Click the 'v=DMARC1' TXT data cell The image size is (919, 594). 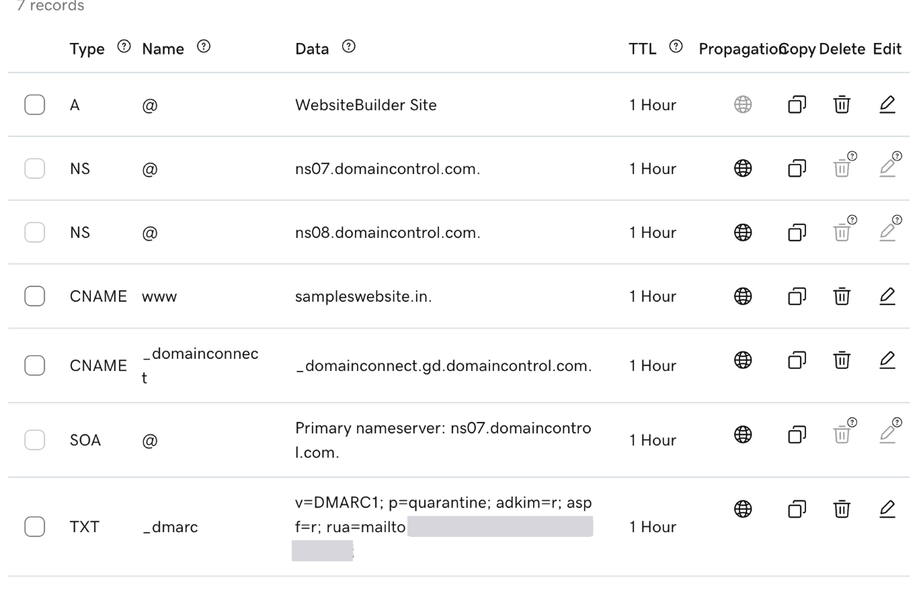[443, 527]
